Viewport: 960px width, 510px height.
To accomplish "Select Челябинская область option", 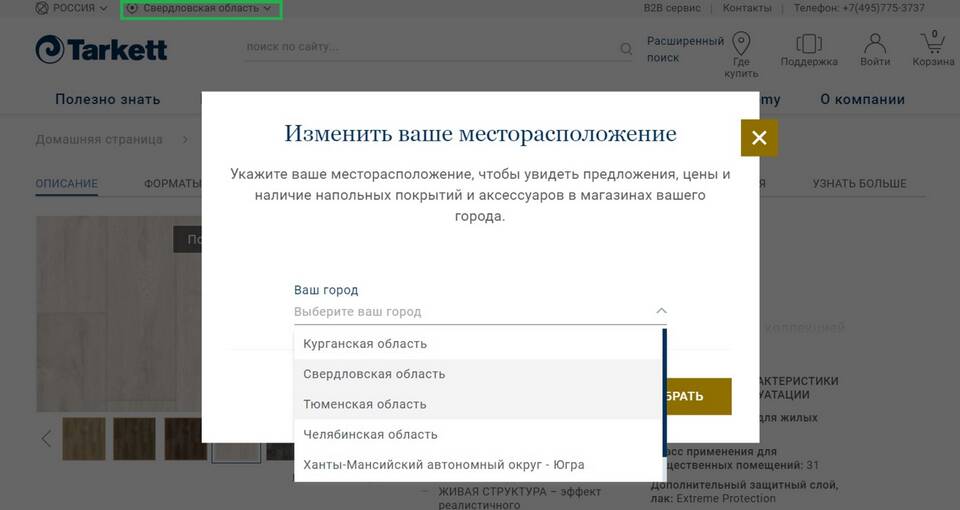I will pyautogui.click(x=478, y=435).
